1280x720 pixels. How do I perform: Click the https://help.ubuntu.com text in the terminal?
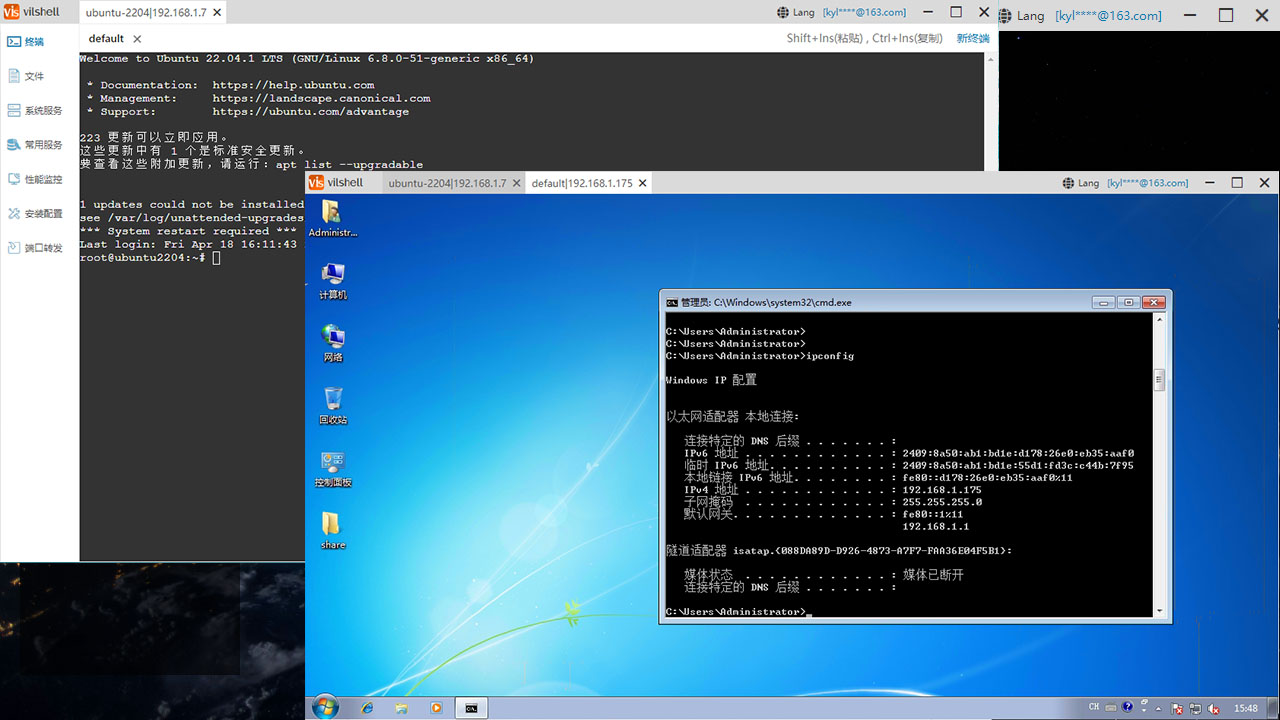[293, 85]
